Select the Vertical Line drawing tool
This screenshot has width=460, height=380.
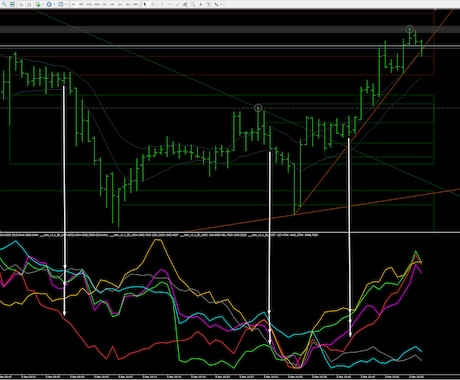click(x=162, y=4)
